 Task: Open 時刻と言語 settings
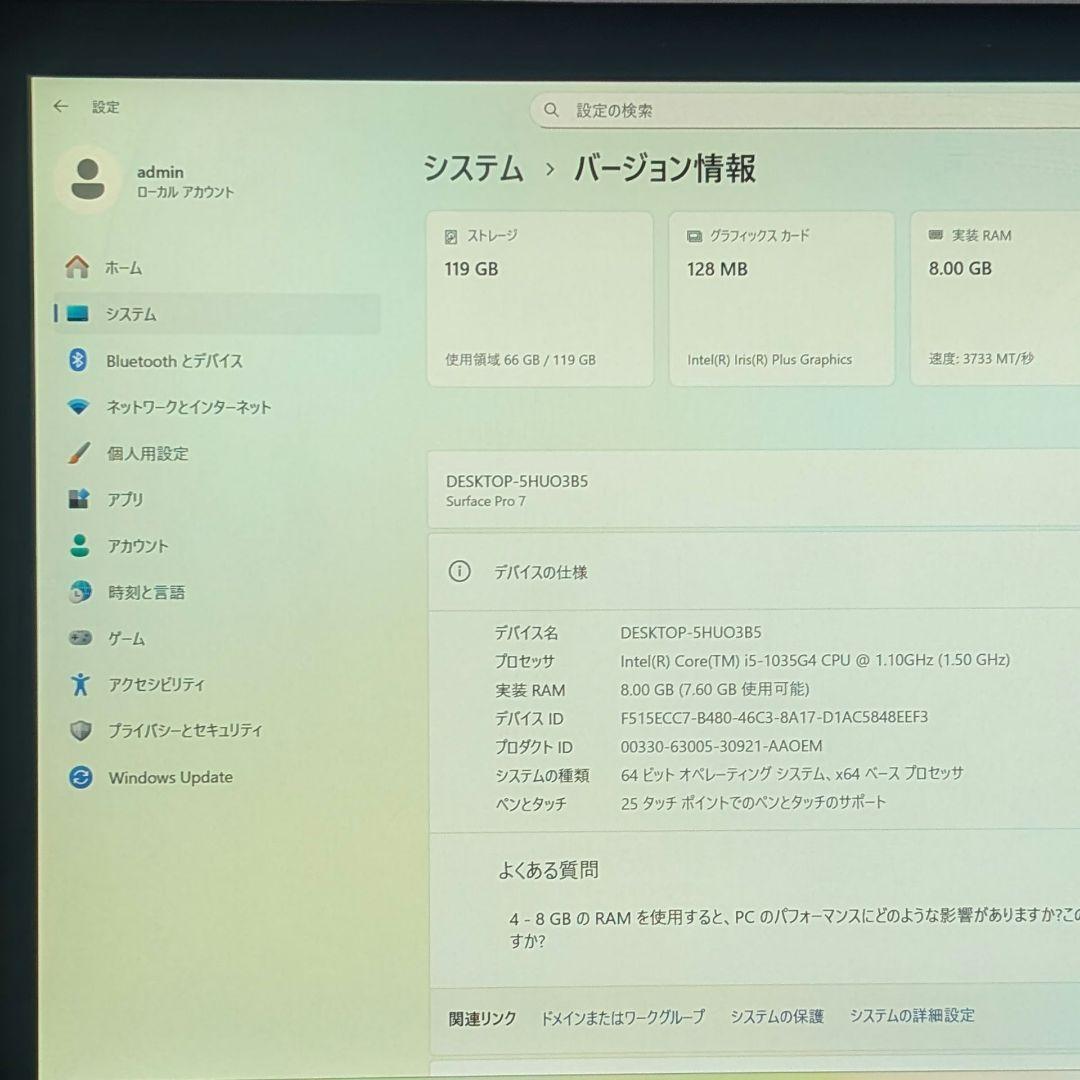[x=78, y=592]
